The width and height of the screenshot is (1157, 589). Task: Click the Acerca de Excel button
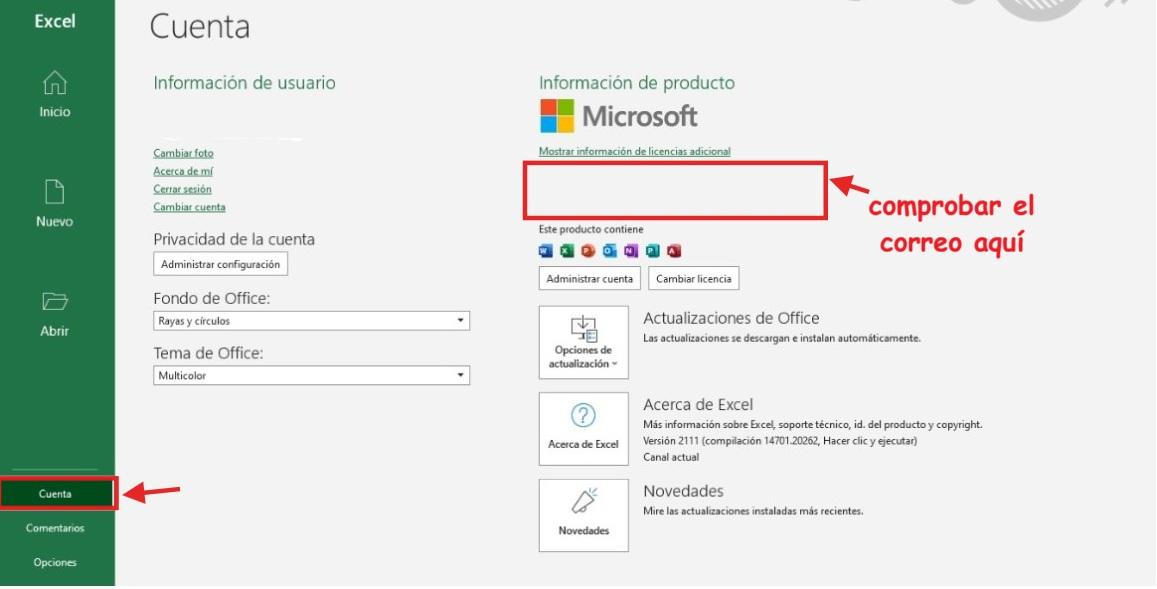click(584, 429)
